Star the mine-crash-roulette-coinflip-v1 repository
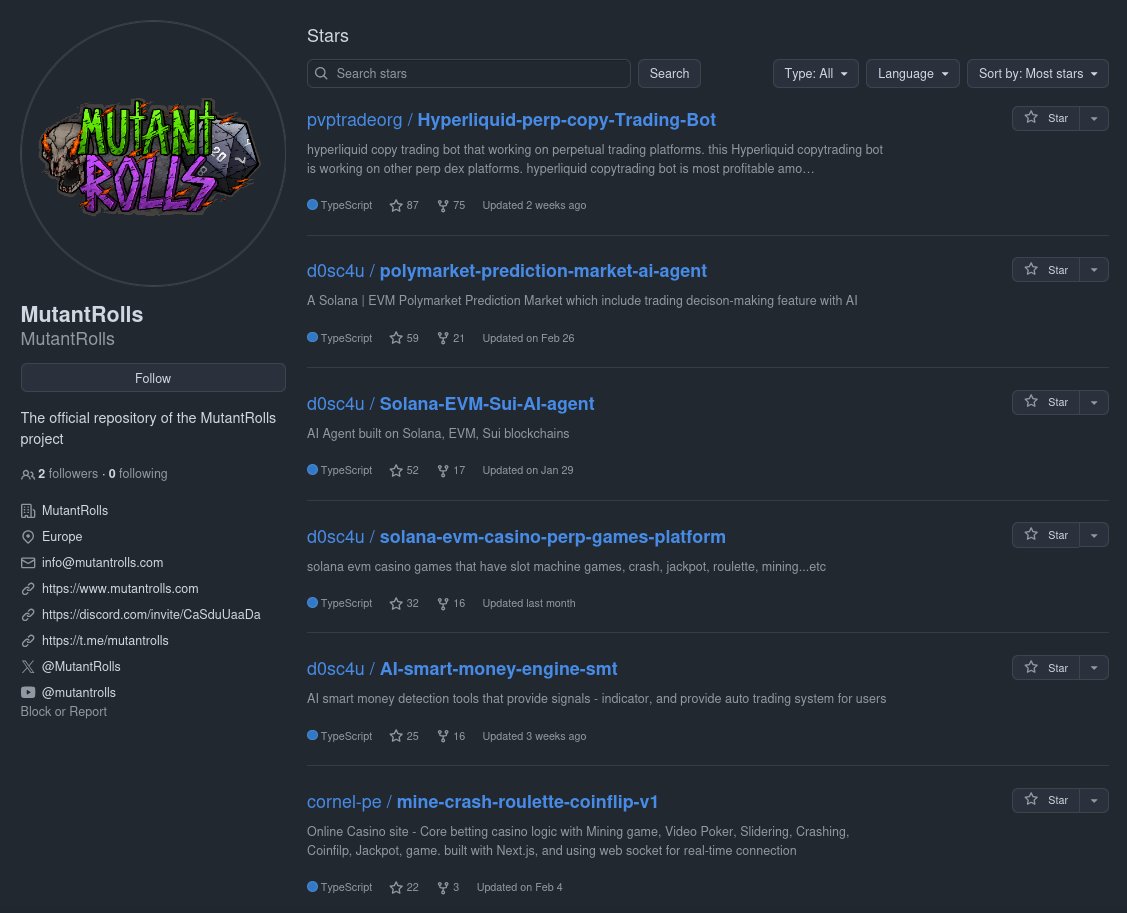The height and width of the screenshot is (913, 1127). pos(1046,800)
